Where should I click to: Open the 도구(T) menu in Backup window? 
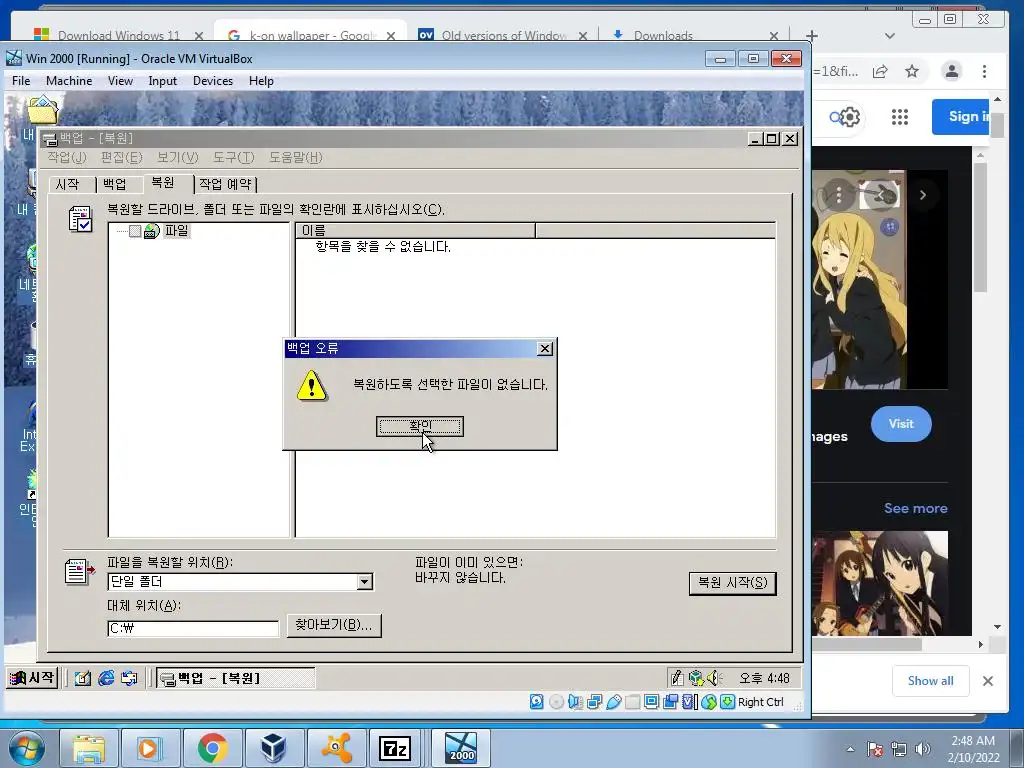[233, 157]
